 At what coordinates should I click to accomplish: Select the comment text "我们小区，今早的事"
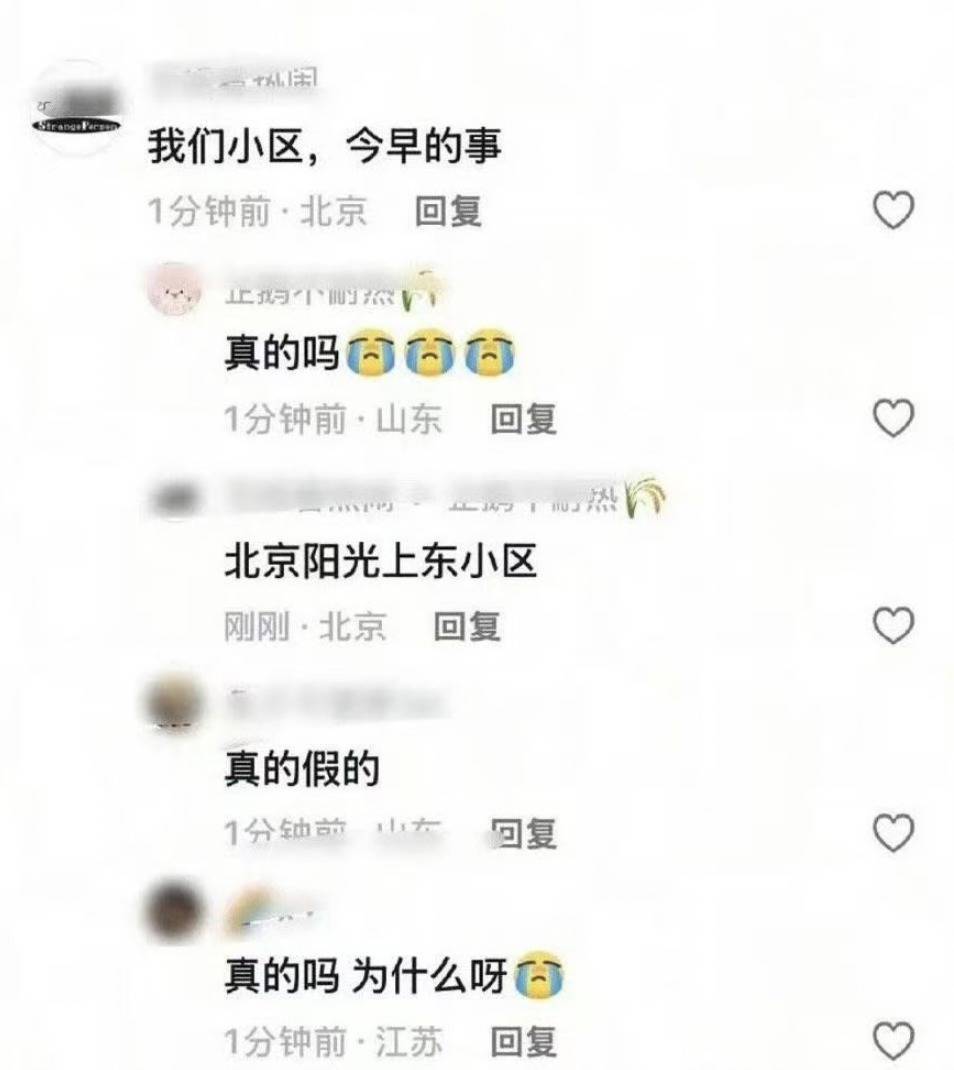click(325, 146)
